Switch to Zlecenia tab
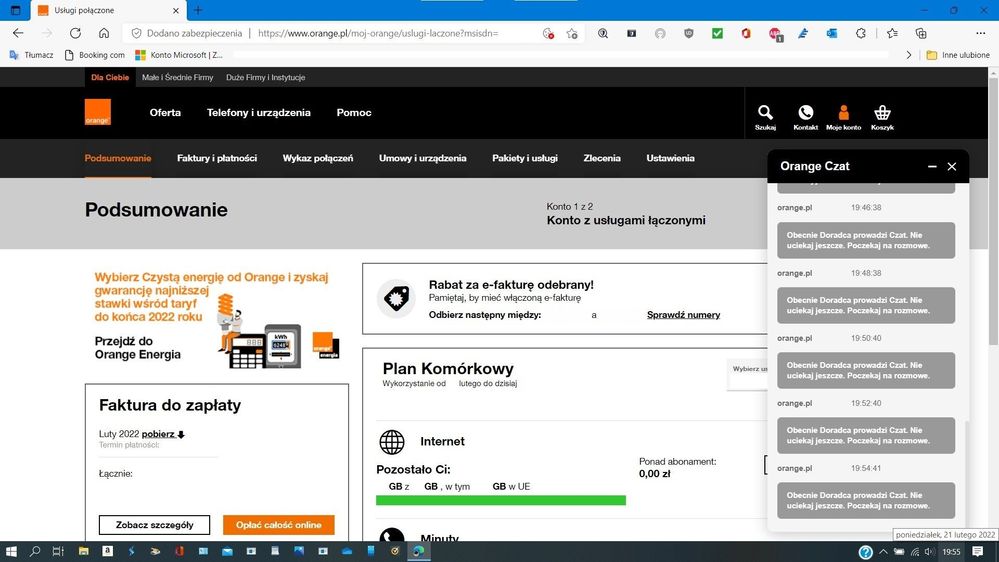Screen dimensions: 999x562 (602, 158)
